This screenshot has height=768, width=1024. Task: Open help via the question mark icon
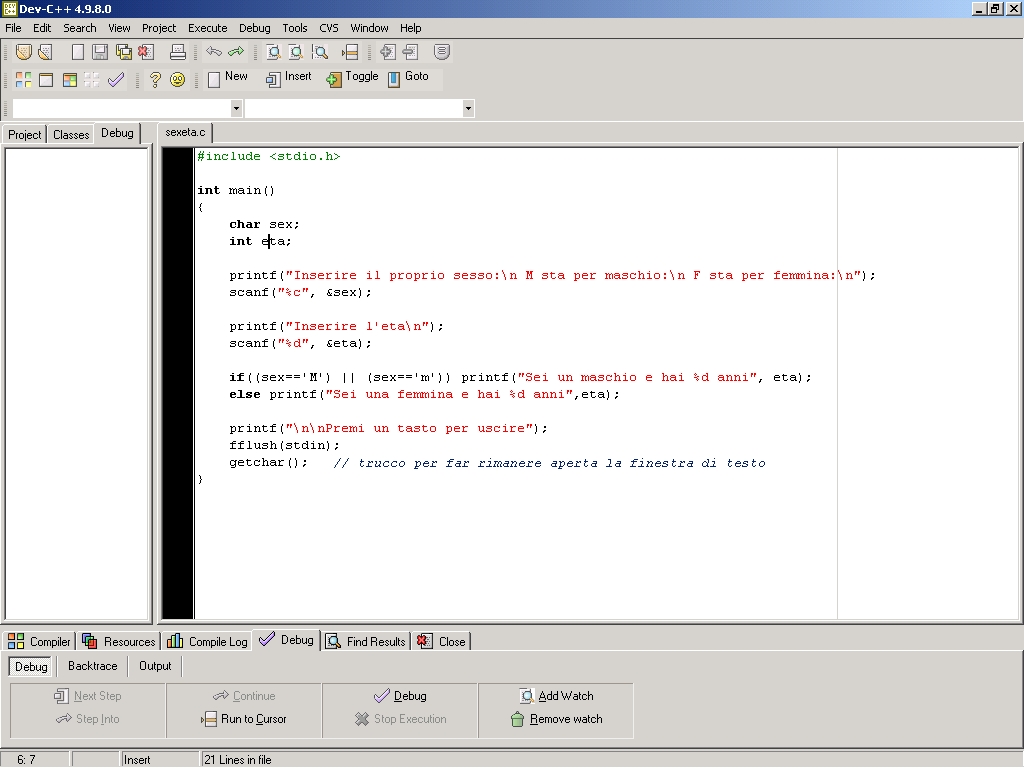coord(155,80)
